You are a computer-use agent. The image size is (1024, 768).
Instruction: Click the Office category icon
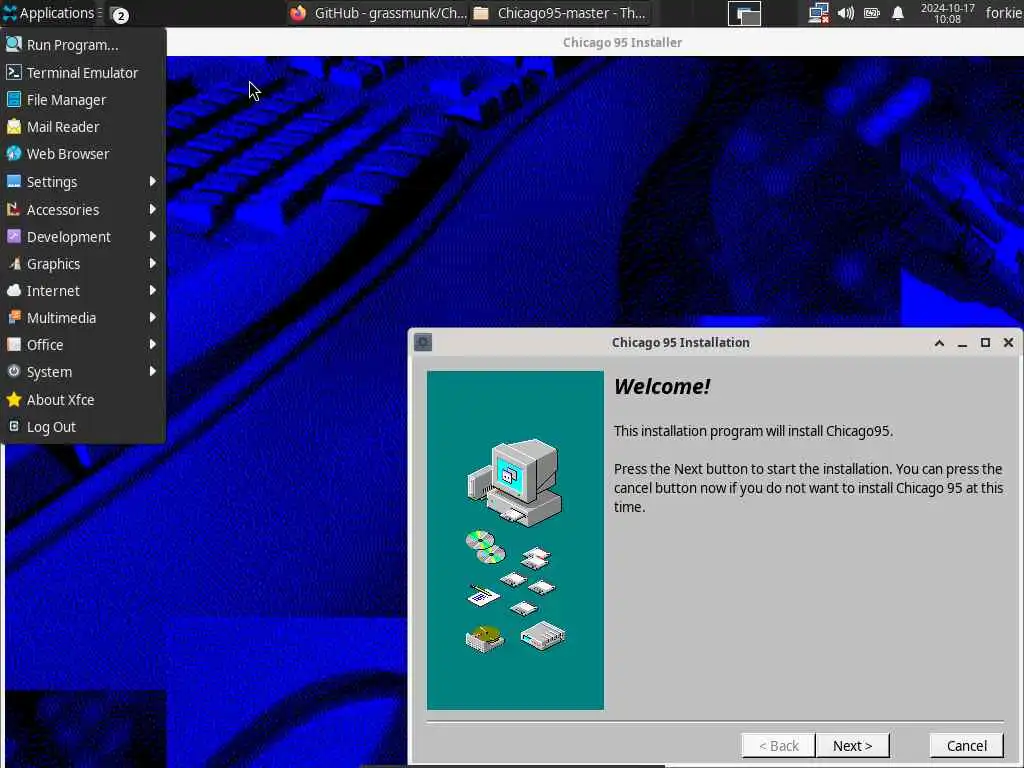[14, 344]
